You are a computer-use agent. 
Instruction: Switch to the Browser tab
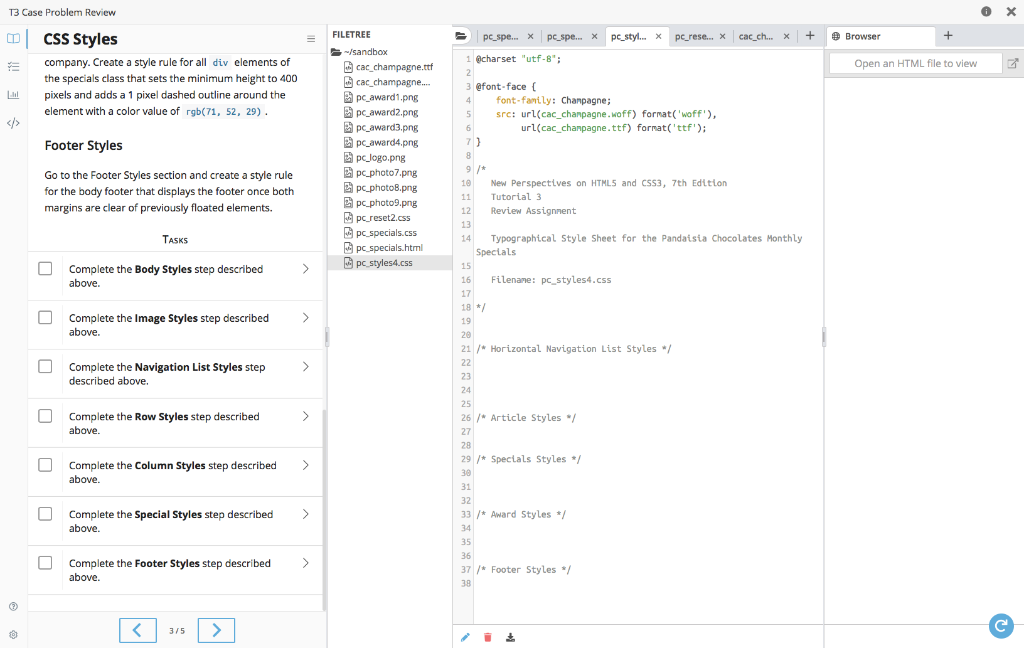point(863,36)
